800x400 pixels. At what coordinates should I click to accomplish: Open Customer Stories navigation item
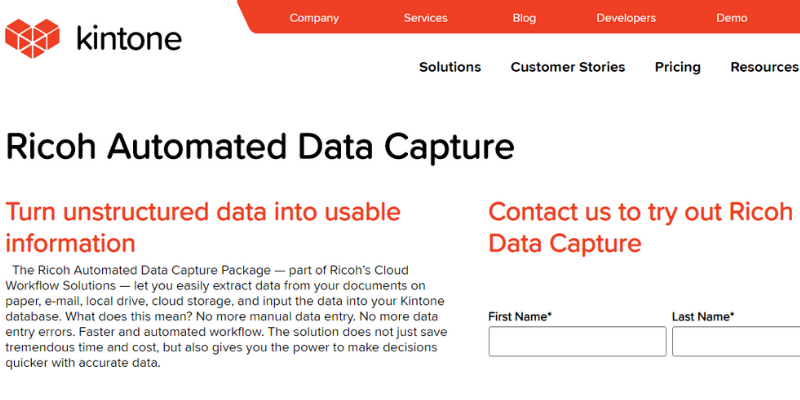[568, 67]
